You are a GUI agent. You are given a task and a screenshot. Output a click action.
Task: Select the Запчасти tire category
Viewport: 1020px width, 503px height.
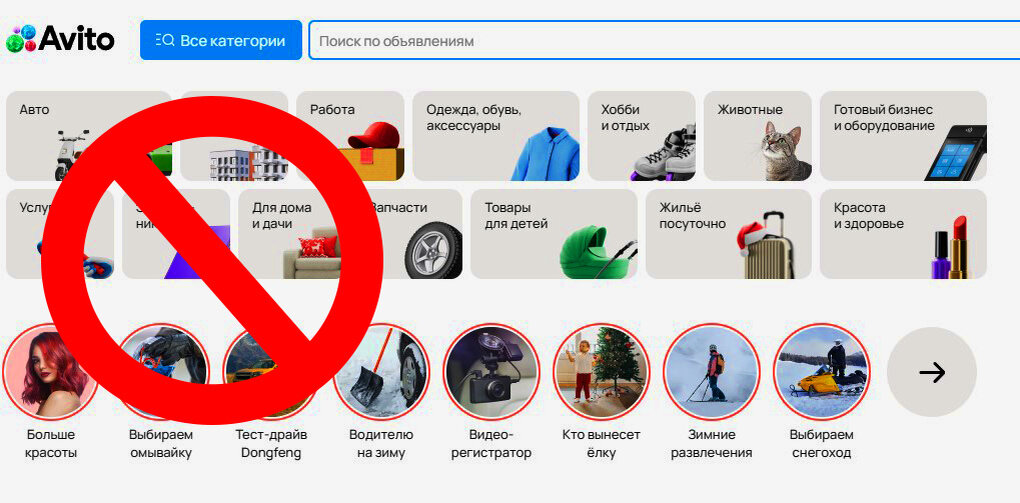409,234
